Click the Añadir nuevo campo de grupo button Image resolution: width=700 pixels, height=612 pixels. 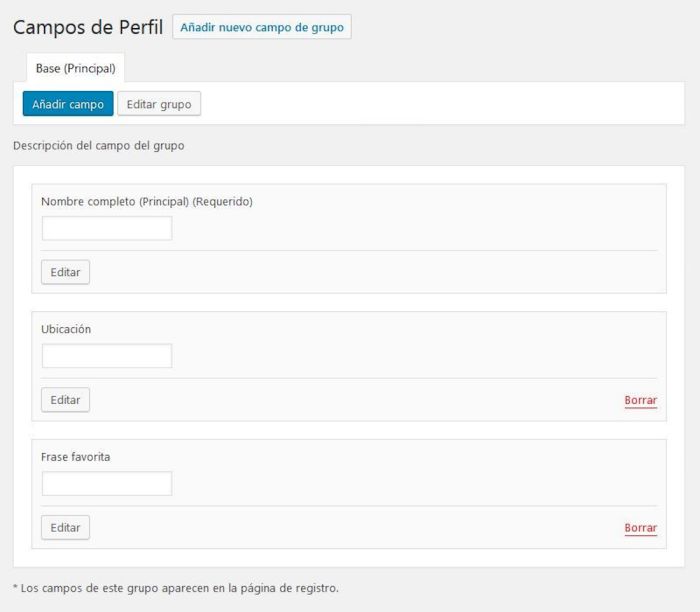(262, 27)
